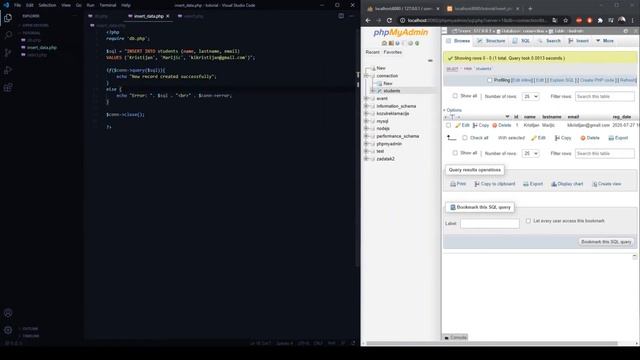Click the Create PHP code link
The width and height of the screenshot is (640, 360).
coord(597,80)
